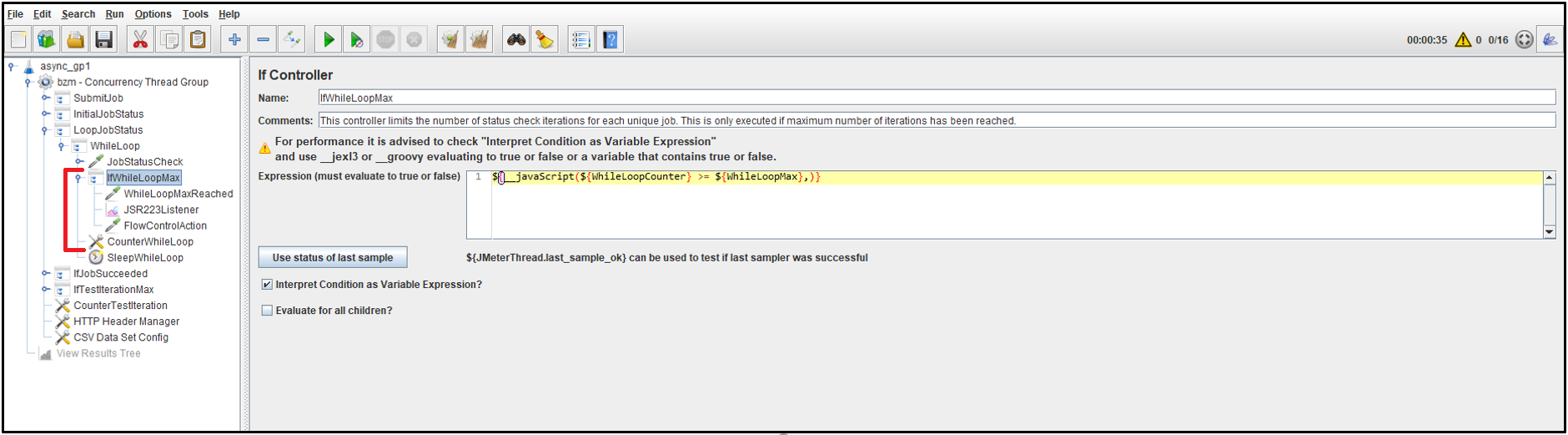Expand the IfTestIterationMax tree node

tap(45, 289)
